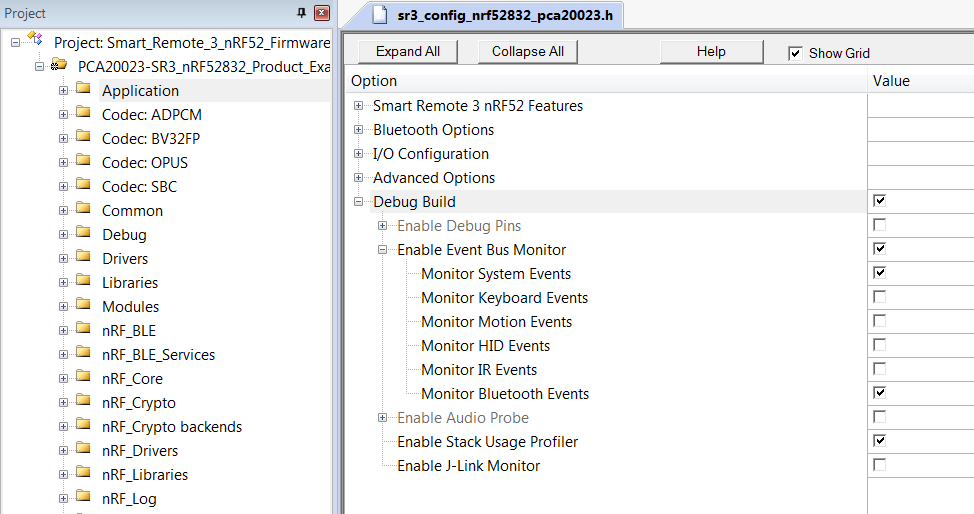This screenshot has height=514, width=974.
Task: Check Monitor HID Events checkbox
Action: click(x=879, y=344)
